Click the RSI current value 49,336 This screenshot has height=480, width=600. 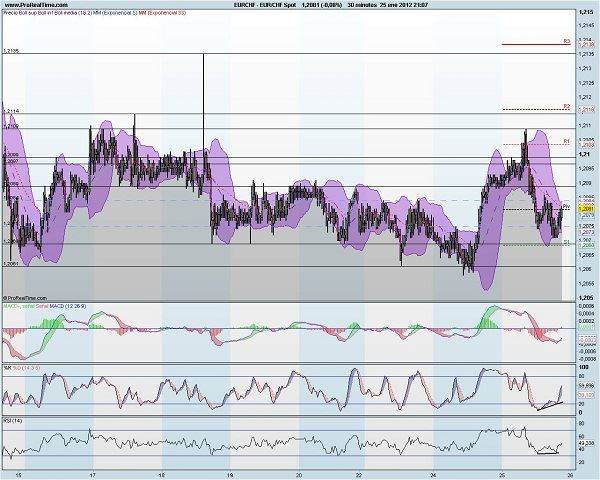pos(586,443)
